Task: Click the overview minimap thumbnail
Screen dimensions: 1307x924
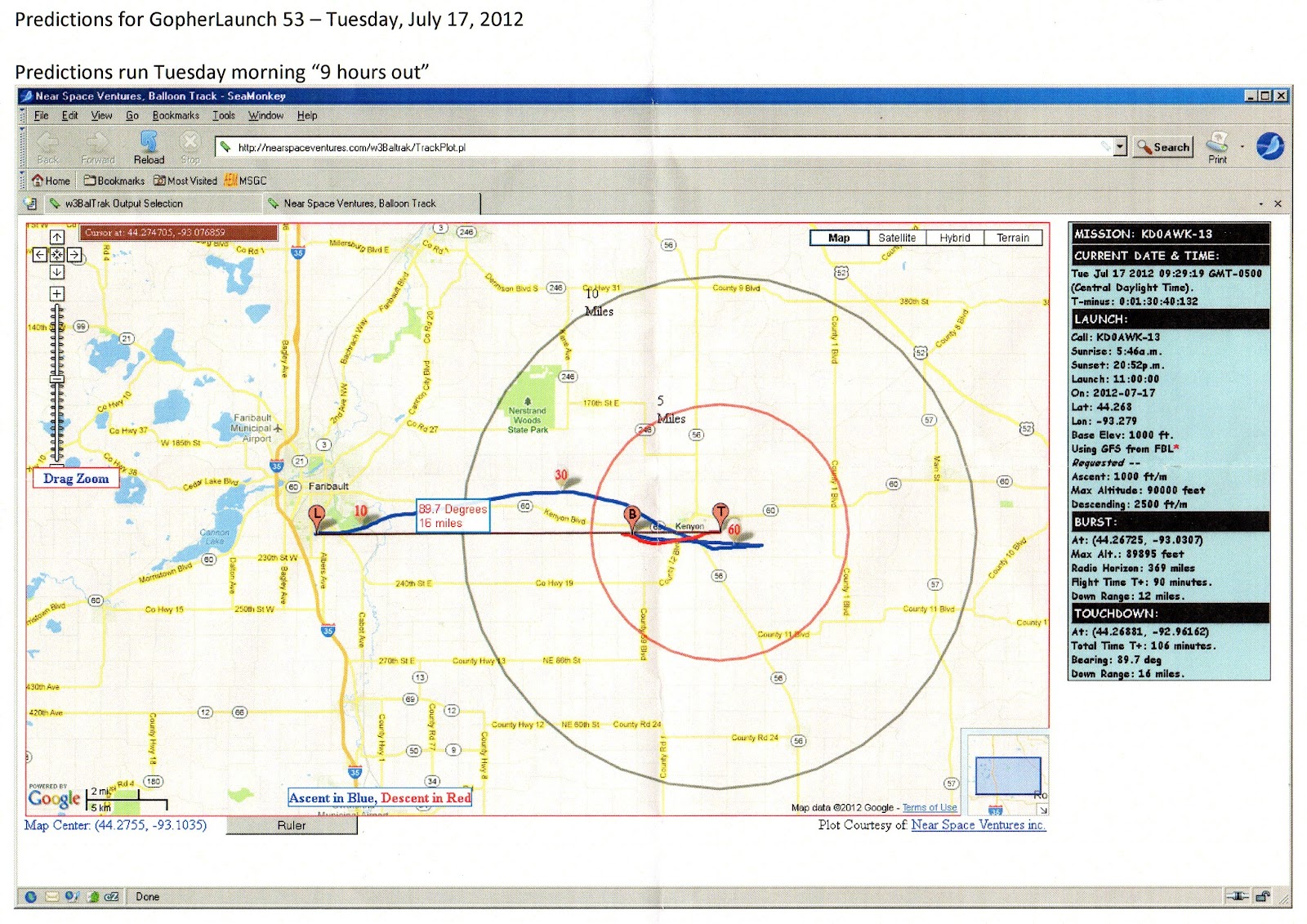Action: (1008, 776)
